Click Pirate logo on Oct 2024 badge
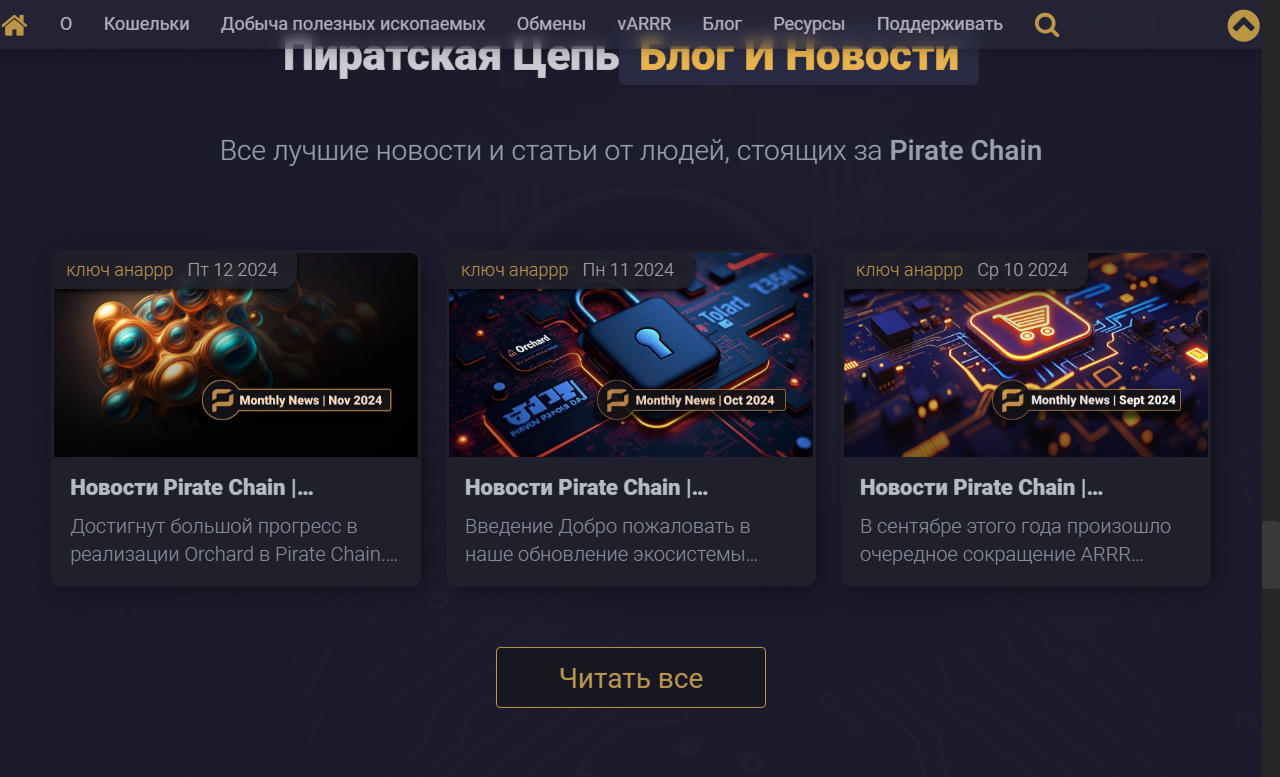The image size is (1280, 777). [x=616, y=400]
